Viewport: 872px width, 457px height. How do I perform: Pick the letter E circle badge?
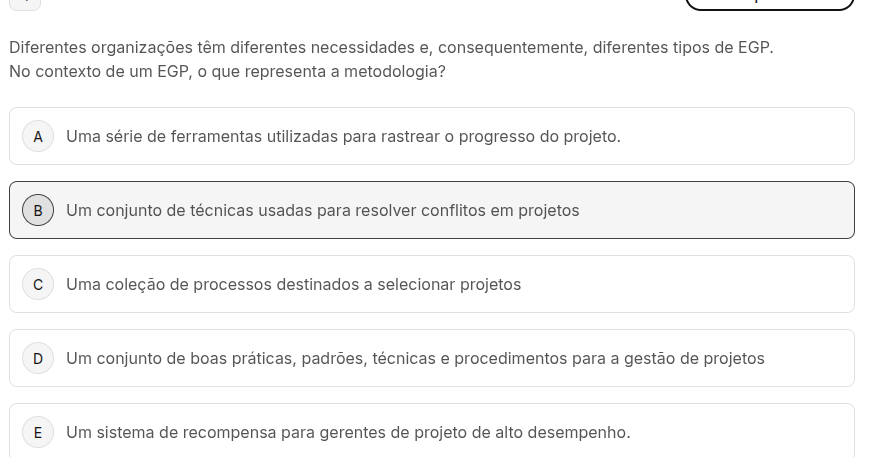coord(38,432)
